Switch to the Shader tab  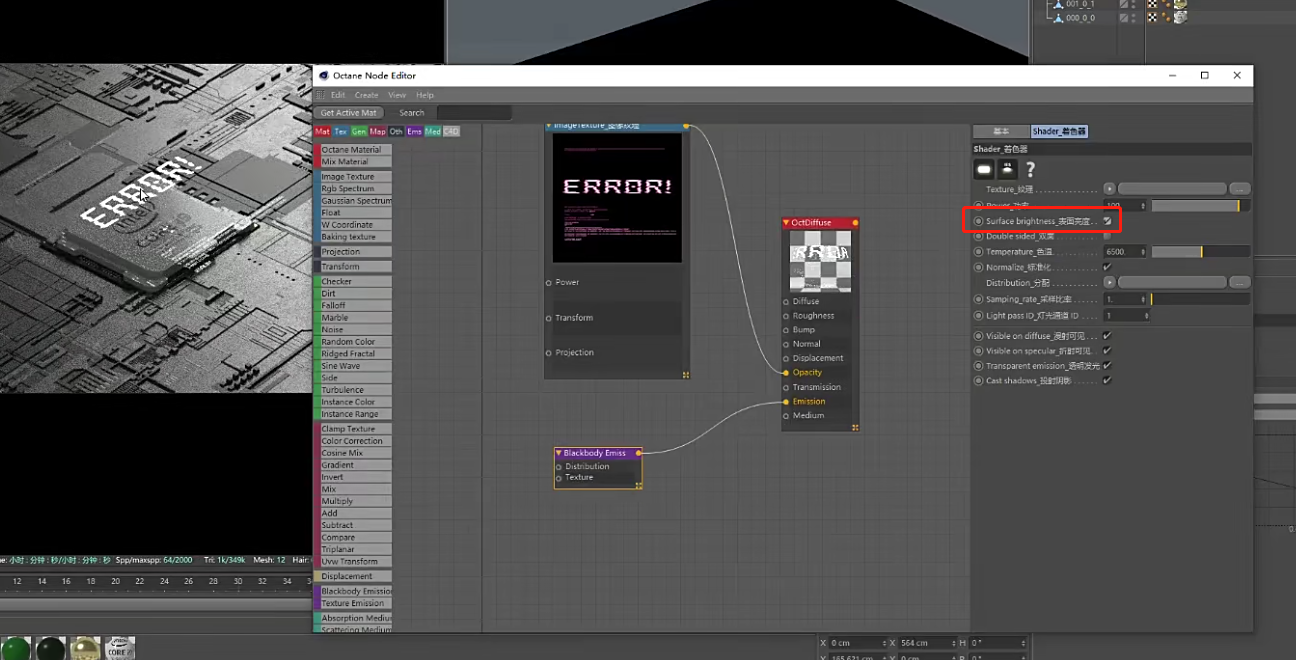pyautogui.click(x=1059, y=132)
